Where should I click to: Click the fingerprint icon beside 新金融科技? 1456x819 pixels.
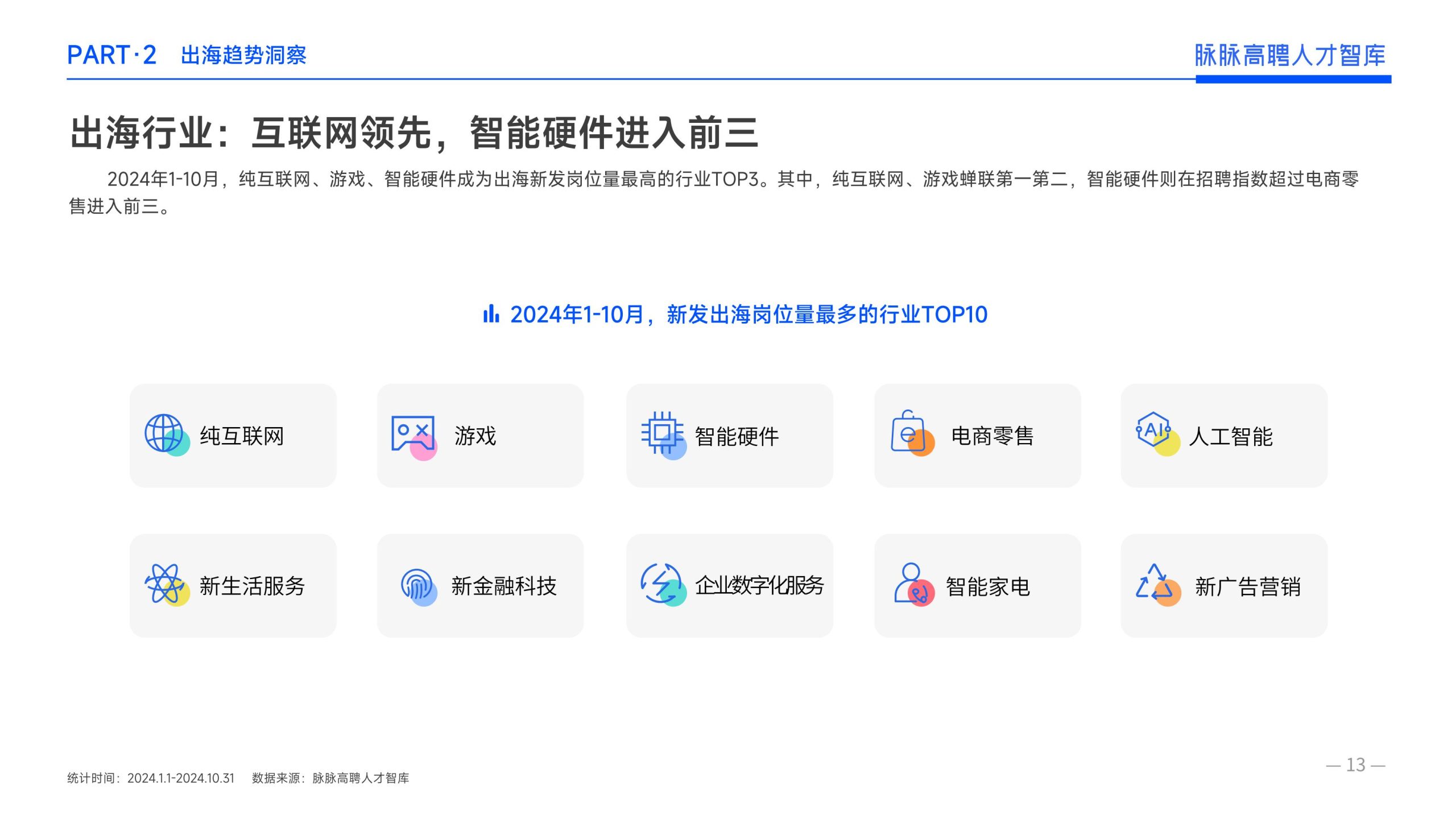coord(417,586)
